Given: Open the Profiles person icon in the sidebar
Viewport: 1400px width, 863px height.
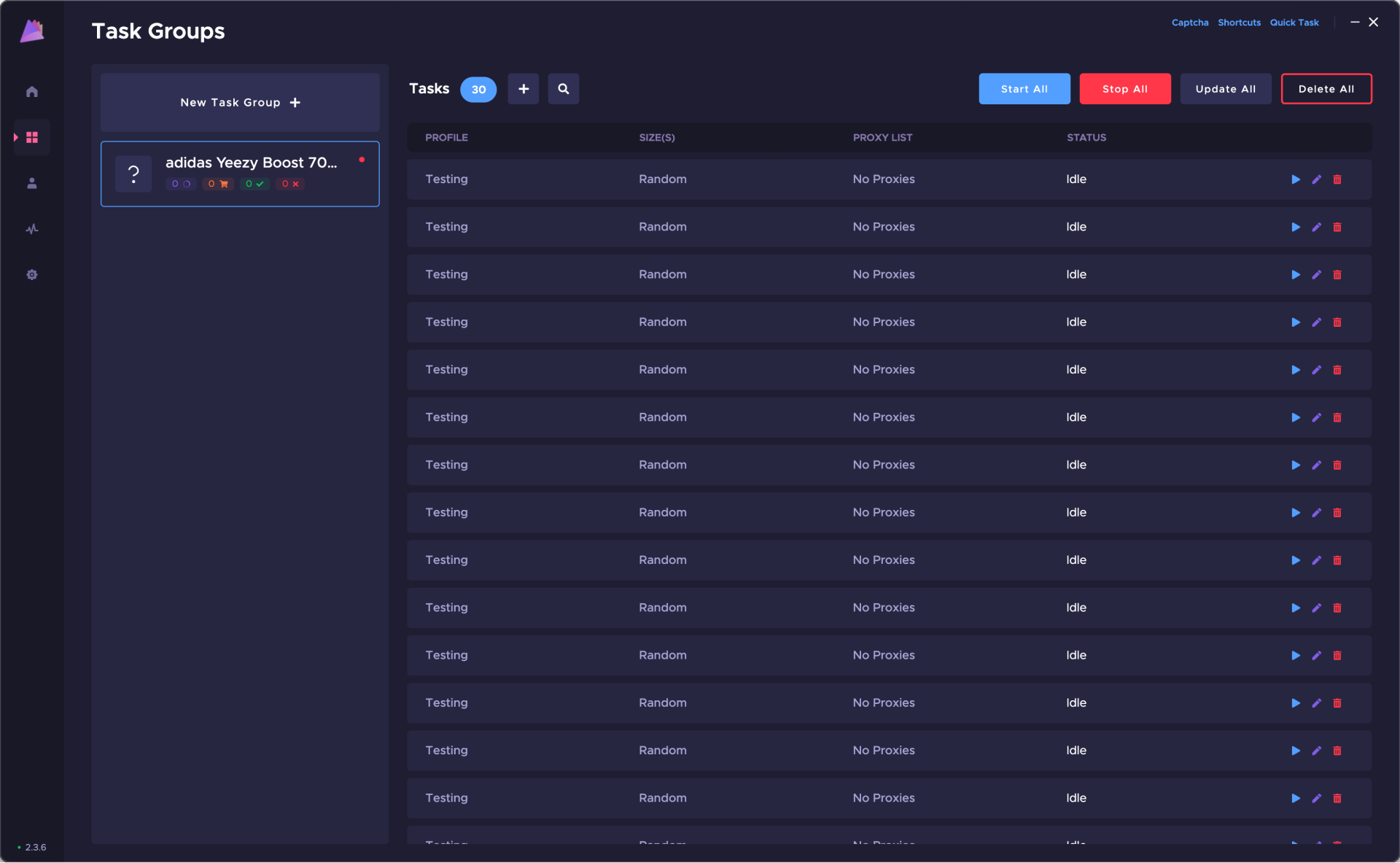Looking at the screenshot, I should pyautogui.click(x=31, y=183).
